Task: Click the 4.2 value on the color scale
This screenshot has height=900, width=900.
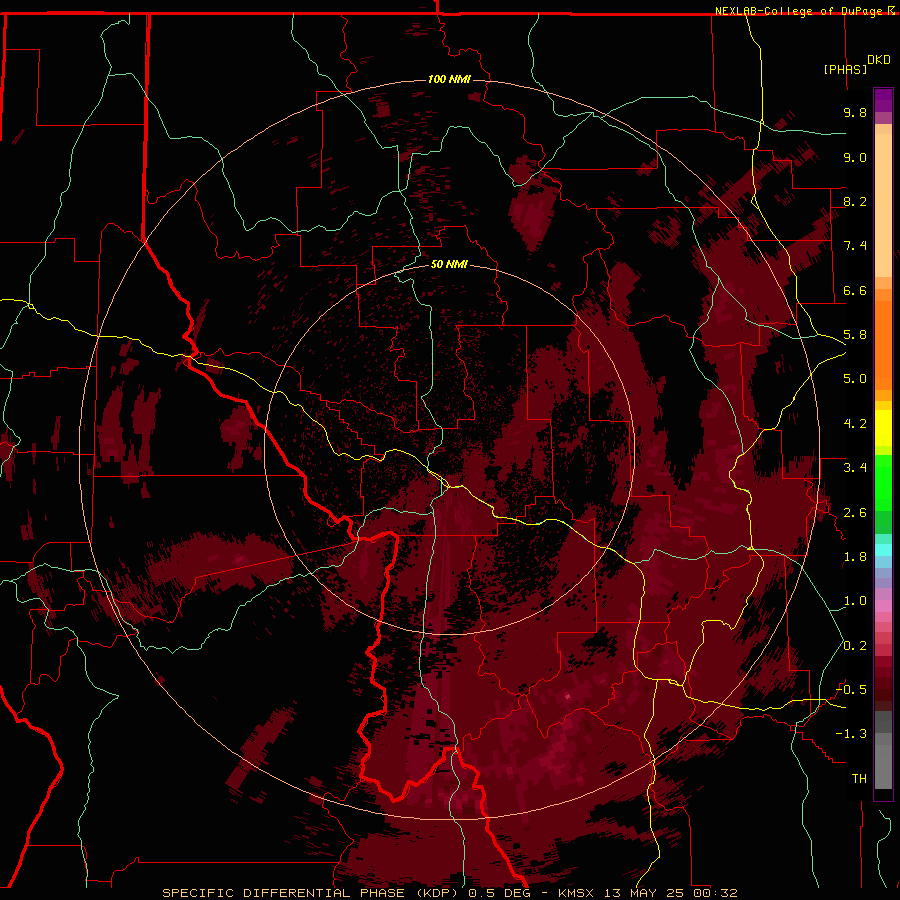Action: [x=855, y=424]
